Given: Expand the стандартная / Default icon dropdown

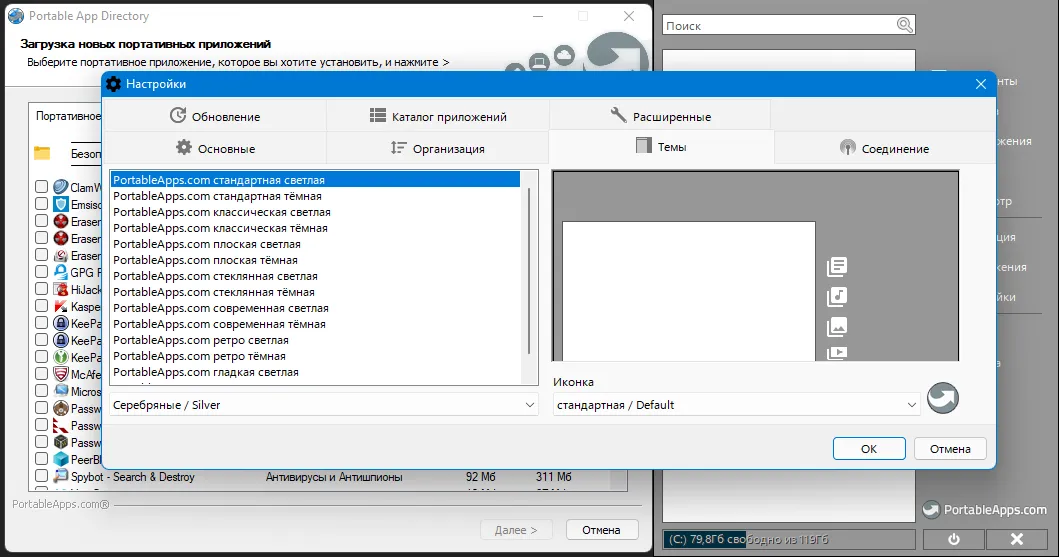Looking at the screenshot, I should [x=736, y=405].
